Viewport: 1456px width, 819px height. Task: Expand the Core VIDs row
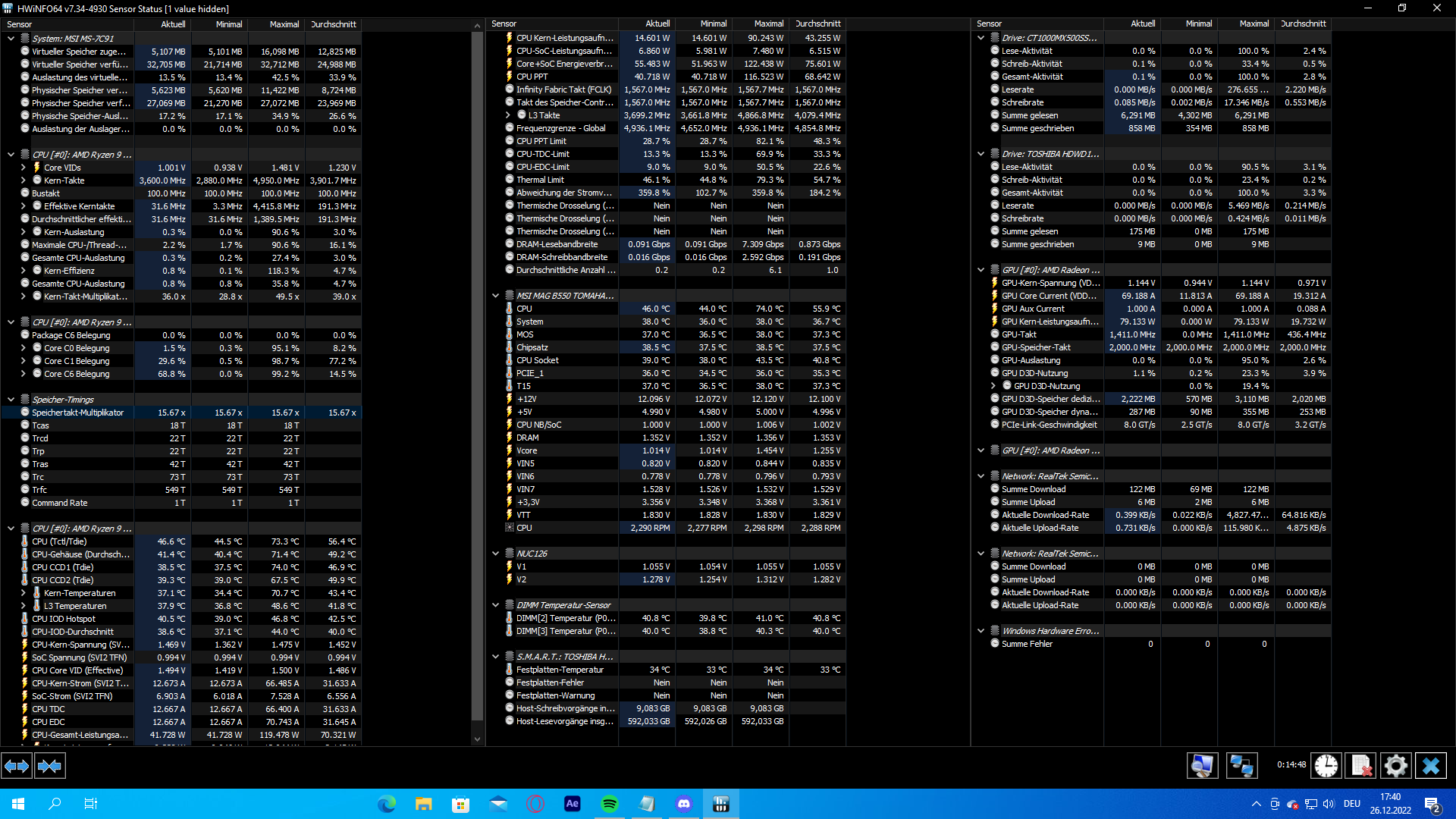[x=23, y=168]
